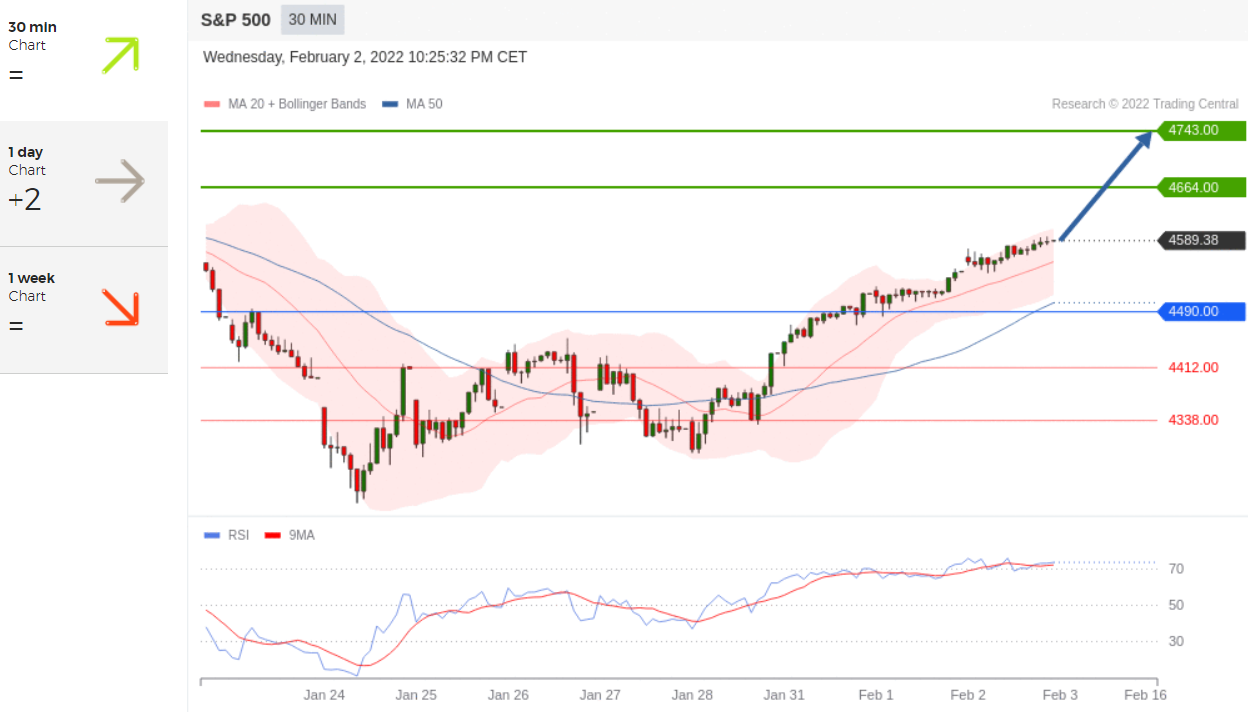Image resolution: width=1248 pixels, height=712 pixels.
Task: Click Research © 2022 Trading Central text
Action: click(1144, 104)
